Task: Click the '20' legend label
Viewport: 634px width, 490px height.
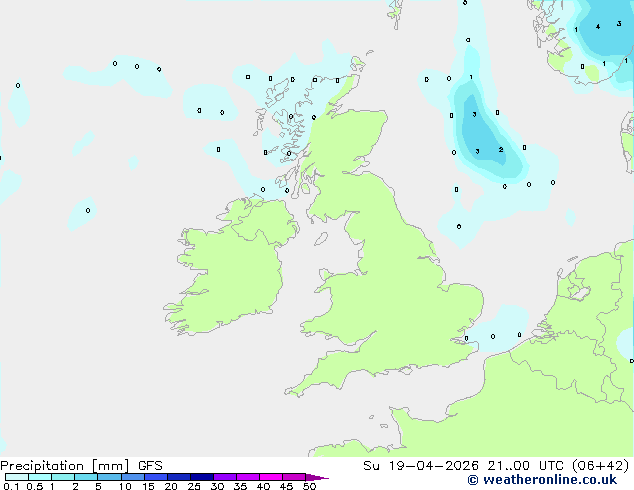Action: point(171,486)
